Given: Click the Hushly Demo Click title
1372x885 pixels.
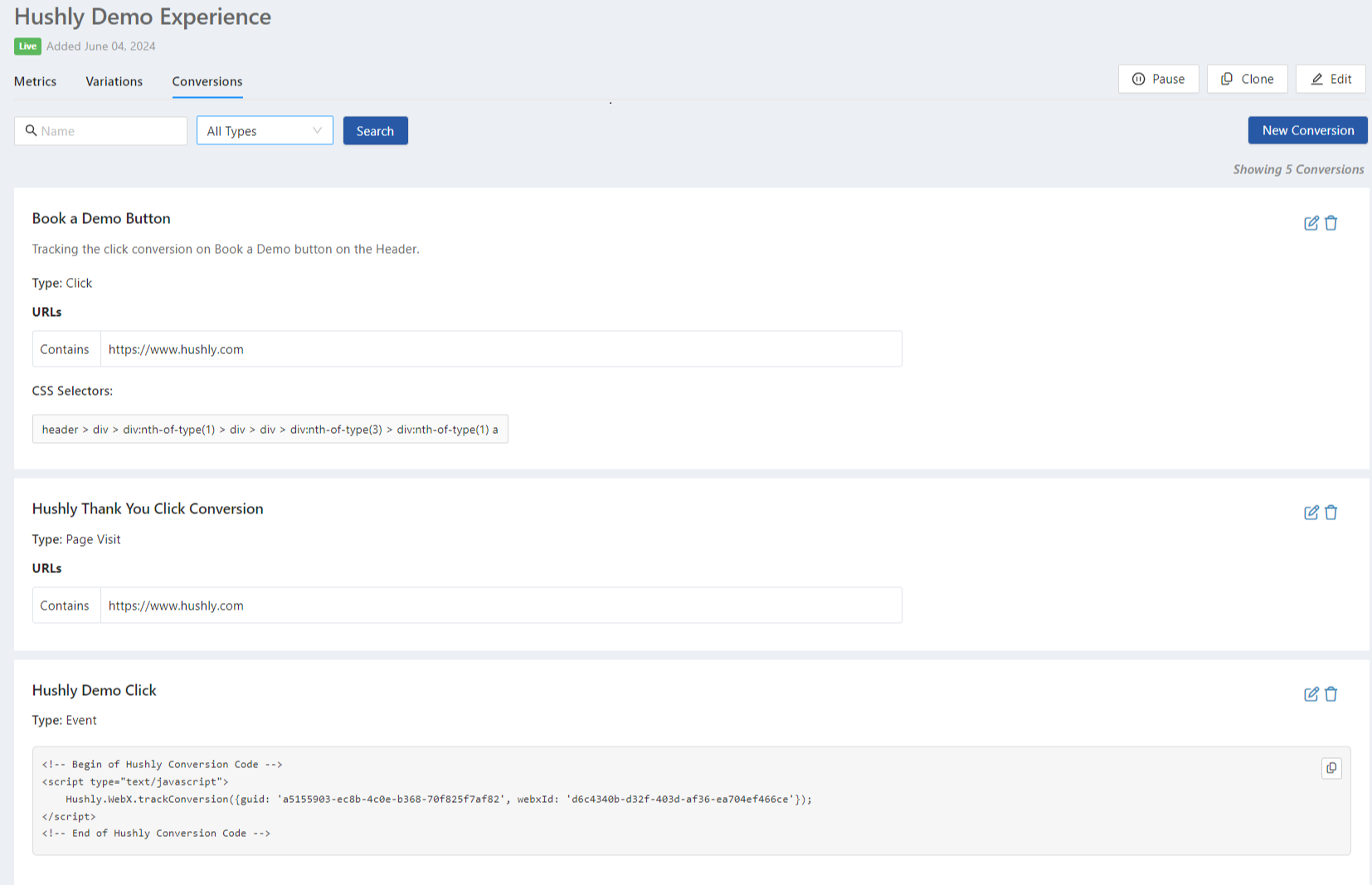Looking at the screenshot, I should pos(94,690).
